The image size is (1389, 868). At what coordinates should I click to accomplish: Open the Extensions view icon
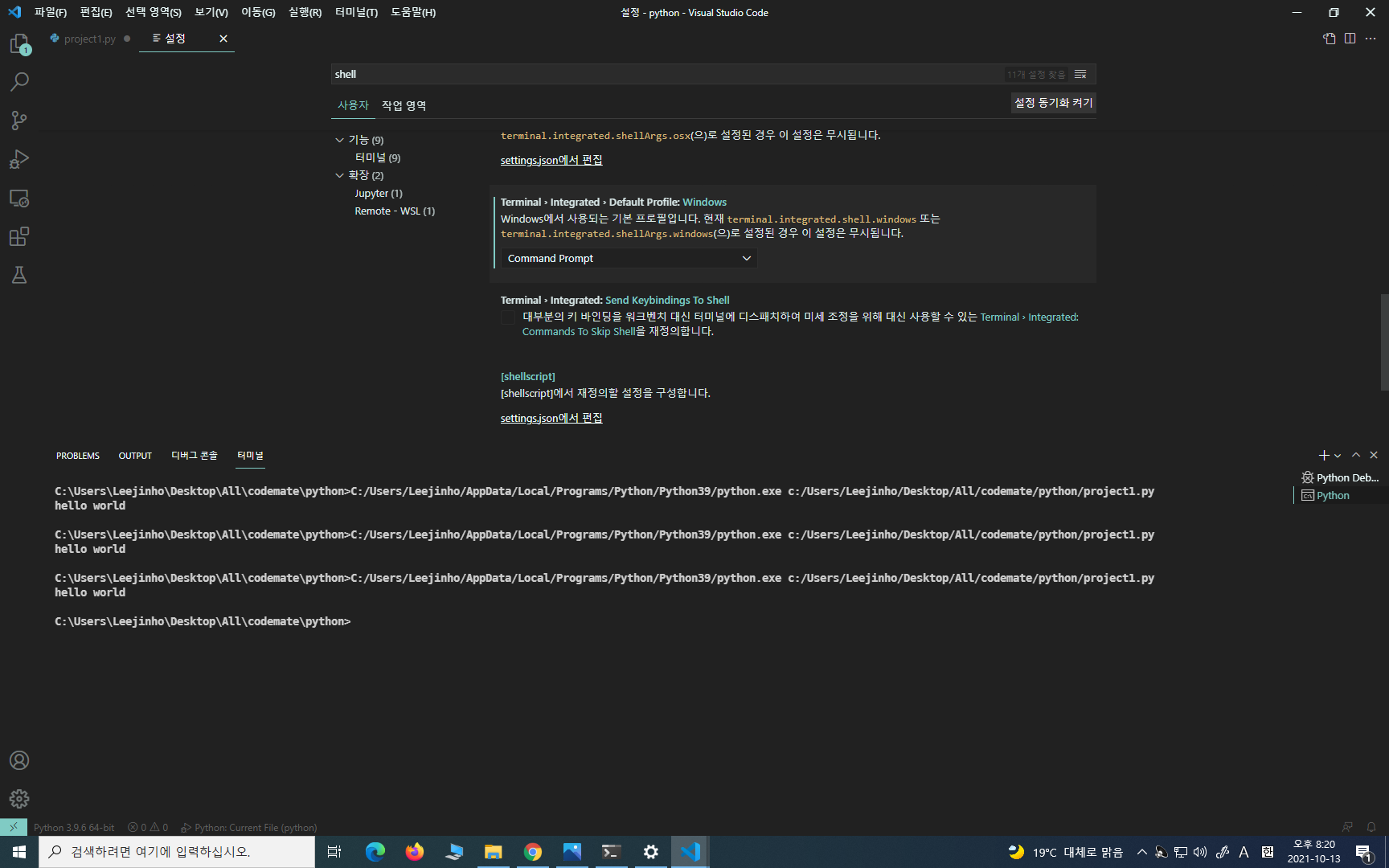tap(19, 236)
